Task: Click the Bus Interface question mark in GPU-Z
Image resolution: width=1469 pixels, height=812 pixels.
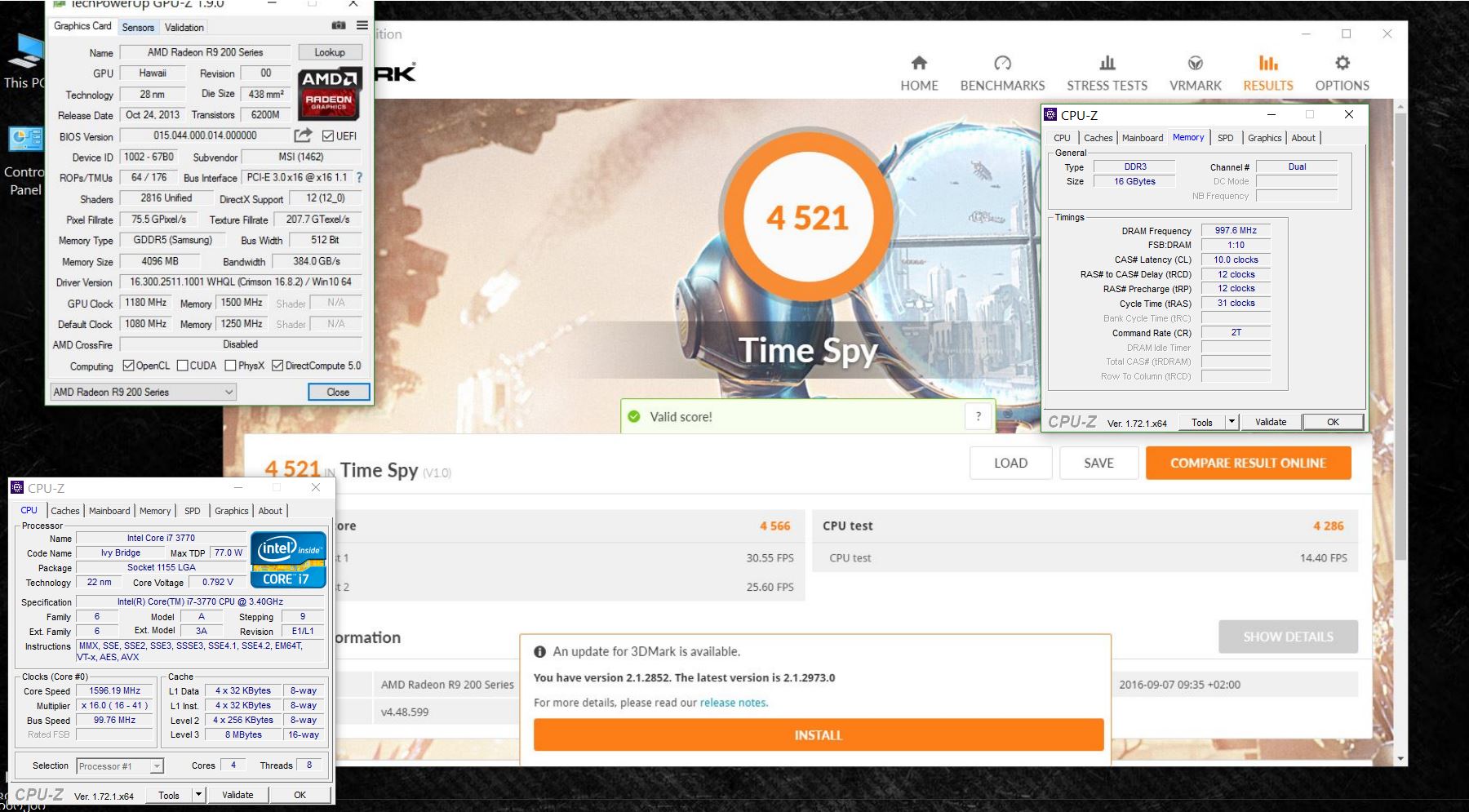Action: (359, 177)
